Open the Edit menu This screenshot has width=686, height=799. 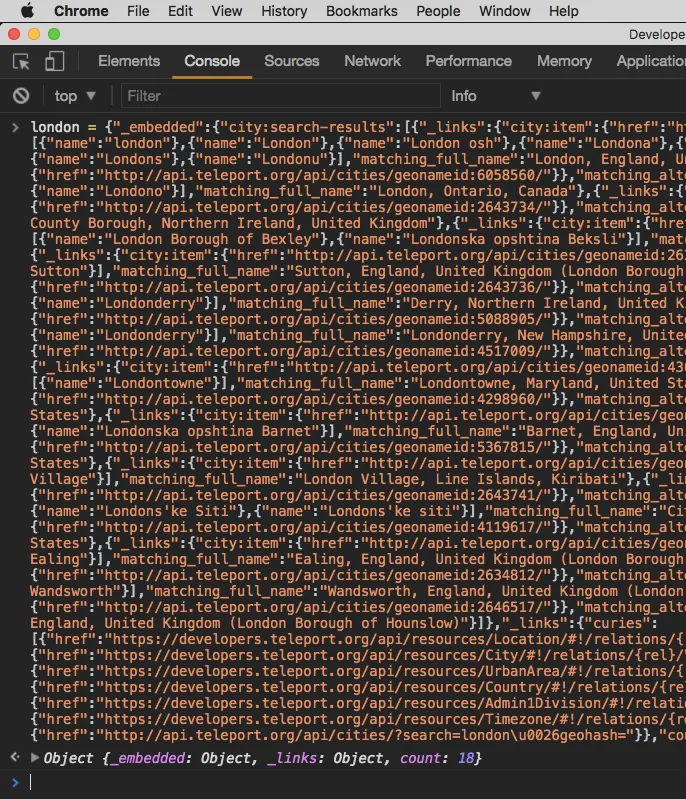click(x=180, y=11)
